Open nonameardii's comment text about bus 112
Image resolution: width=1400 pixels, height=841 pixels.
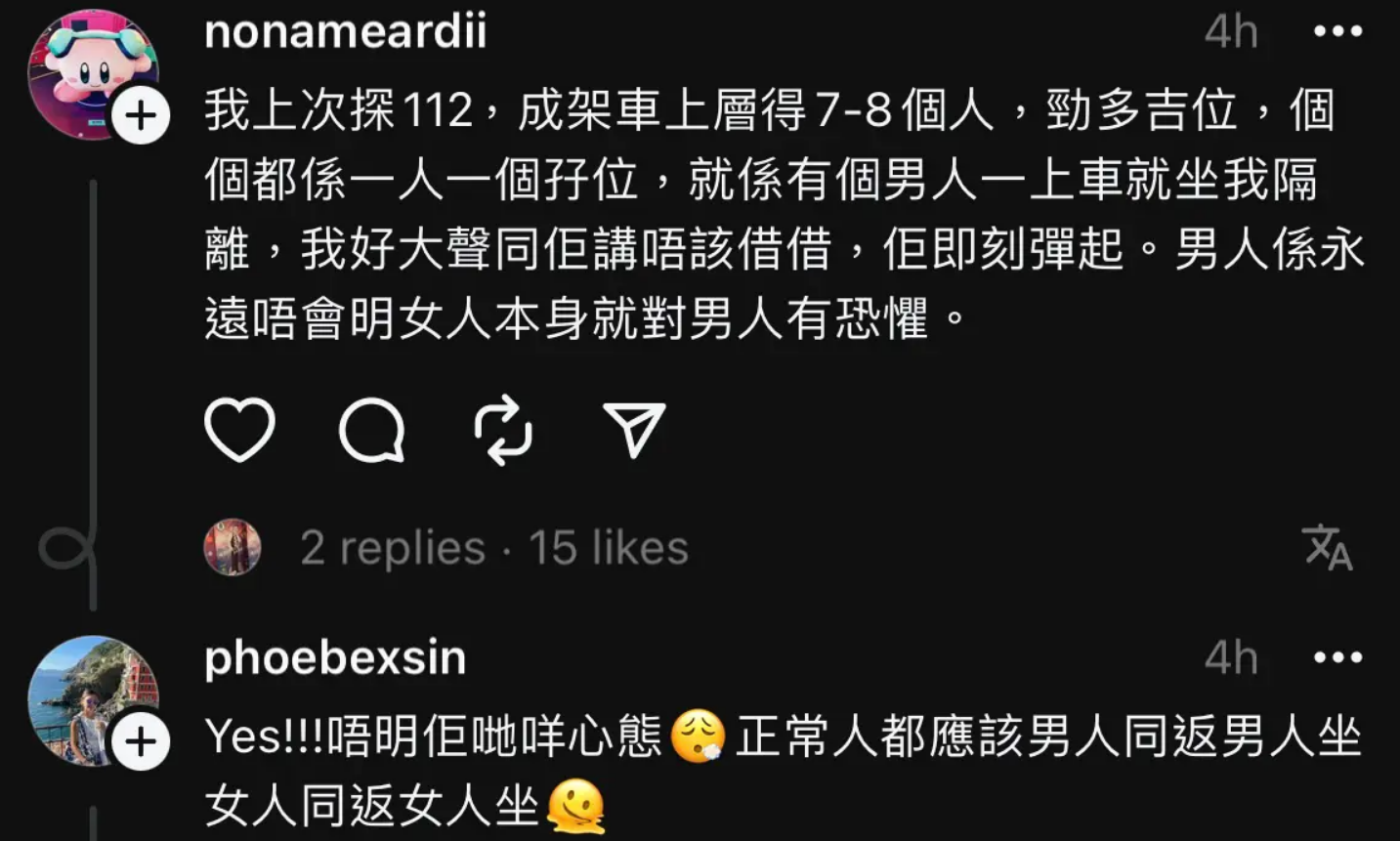785,215
